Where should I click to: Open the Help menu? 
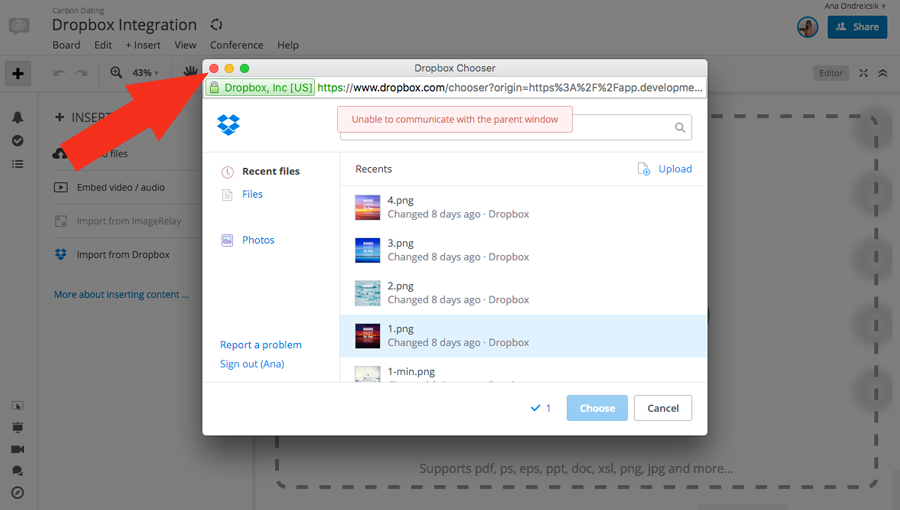(288, 45)
